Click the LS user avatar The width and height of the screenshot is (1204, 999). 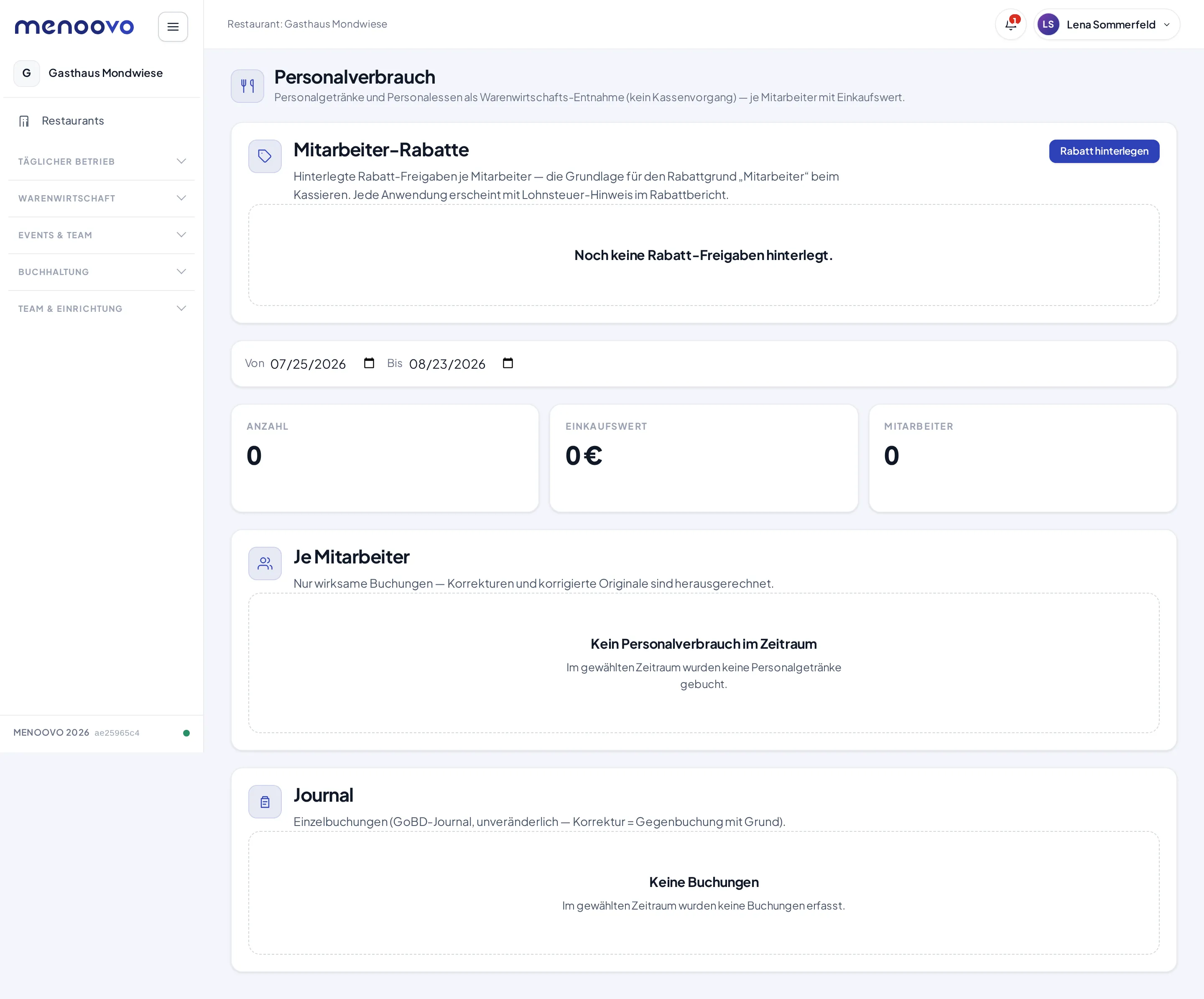[1048, 24]
